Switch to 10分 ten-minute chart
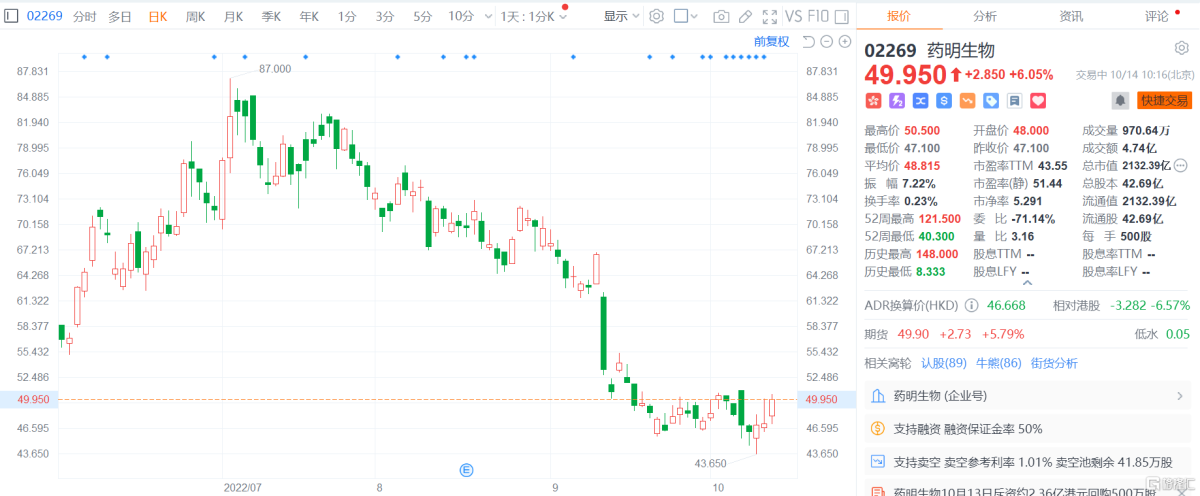The width and height of the screenshot is (1200, 496). (x=461, y=16)
